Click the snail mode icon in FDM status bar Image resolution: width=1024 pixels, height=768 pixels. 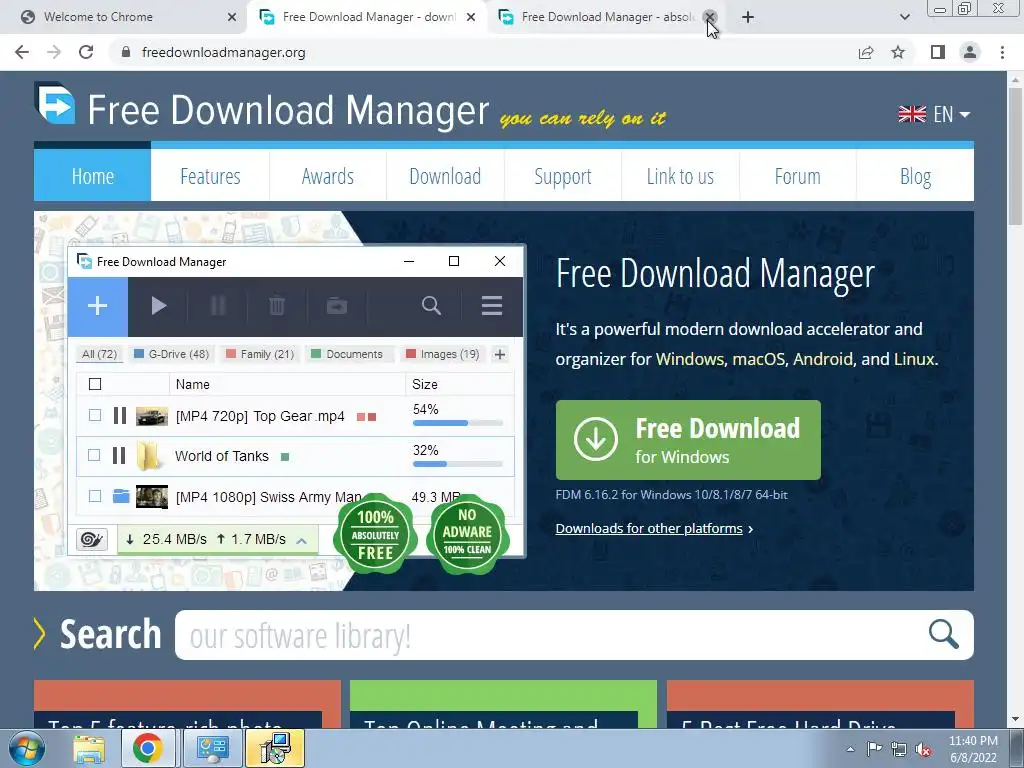(91, 539)
